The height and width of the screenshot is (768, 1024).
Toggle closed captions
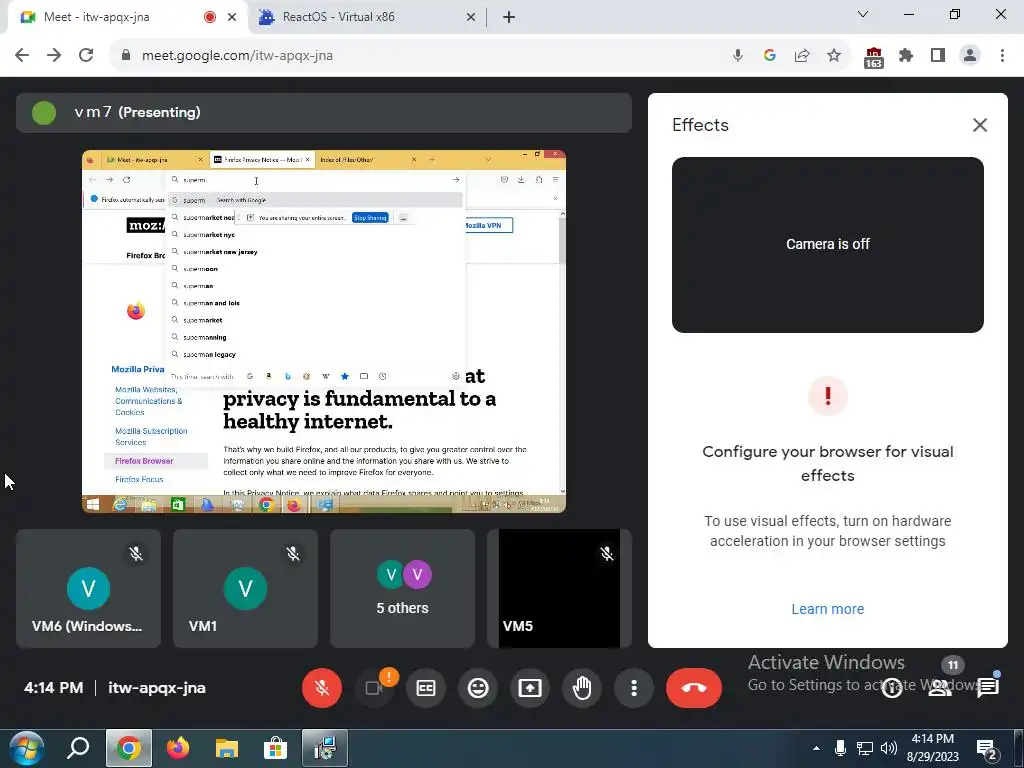(426, 688)
